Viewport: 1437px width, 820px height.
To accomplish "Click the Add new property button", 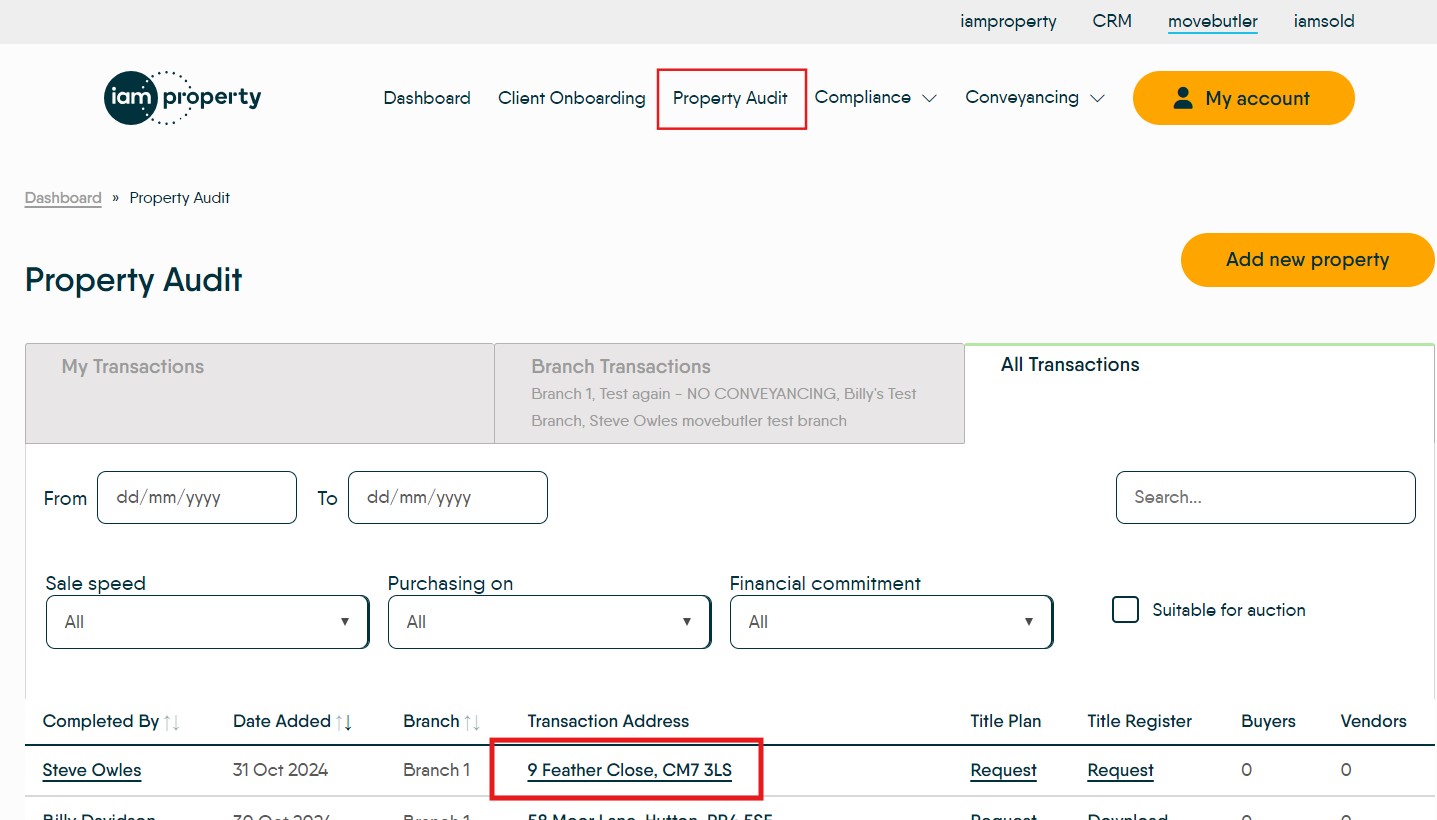I will pos(1307,260).
